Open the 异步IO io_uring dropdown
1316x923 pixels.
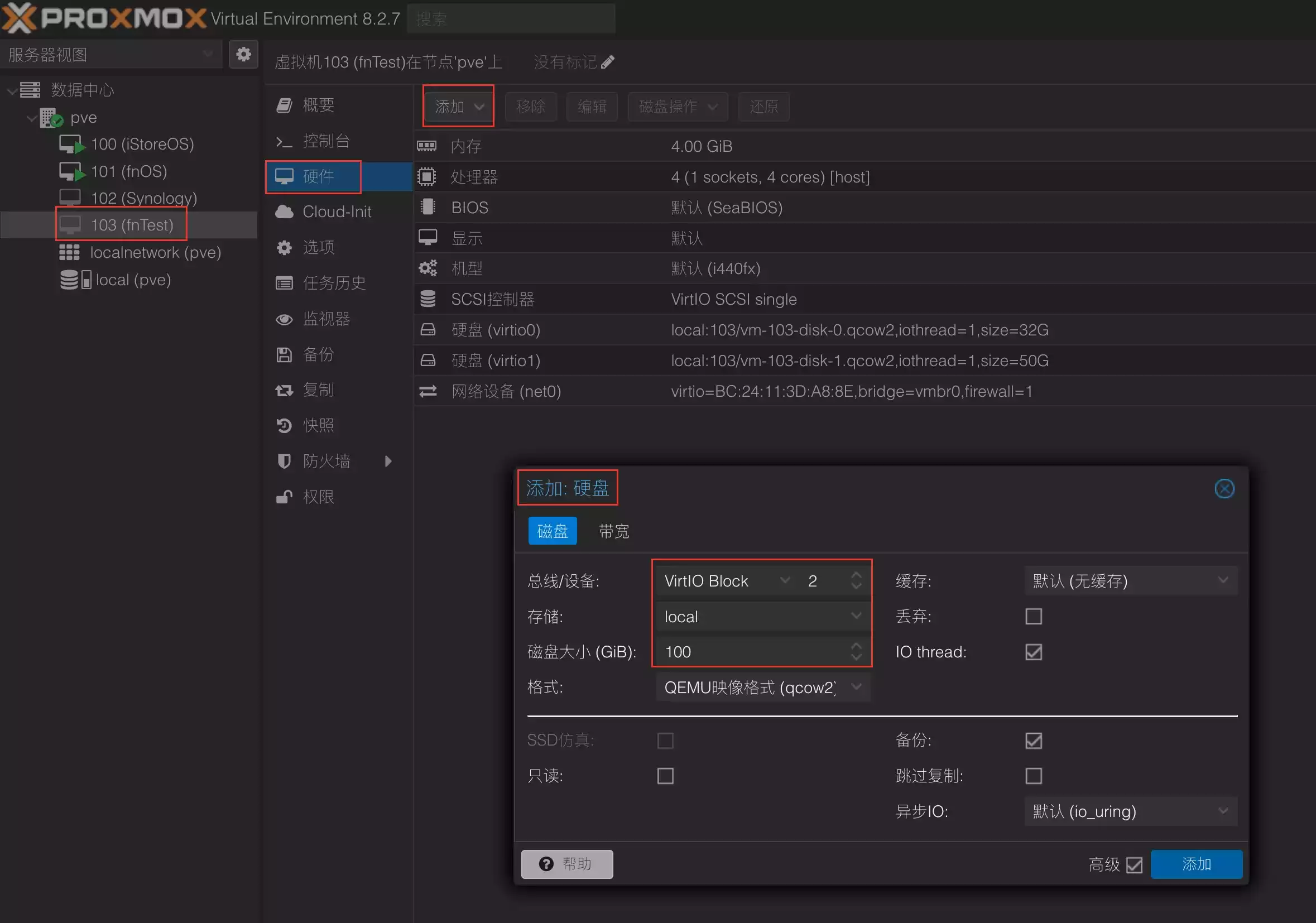point(1130,811)
